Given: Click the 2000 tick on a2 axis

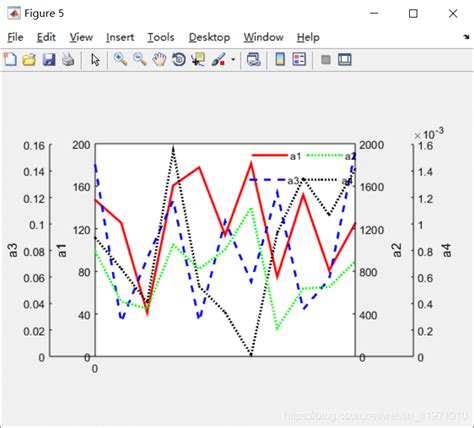Looking at the screenshot, I should [372, 145].
